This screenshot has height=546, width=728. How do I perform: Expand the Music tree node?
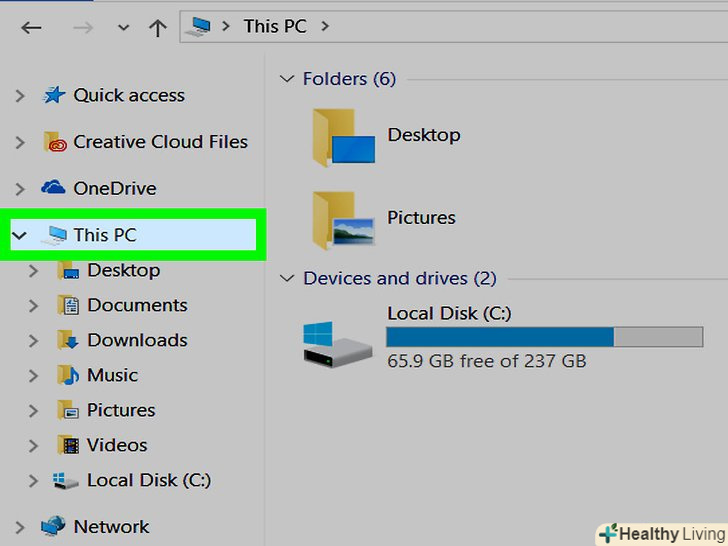pyautogui.click(x=33, y=376)
